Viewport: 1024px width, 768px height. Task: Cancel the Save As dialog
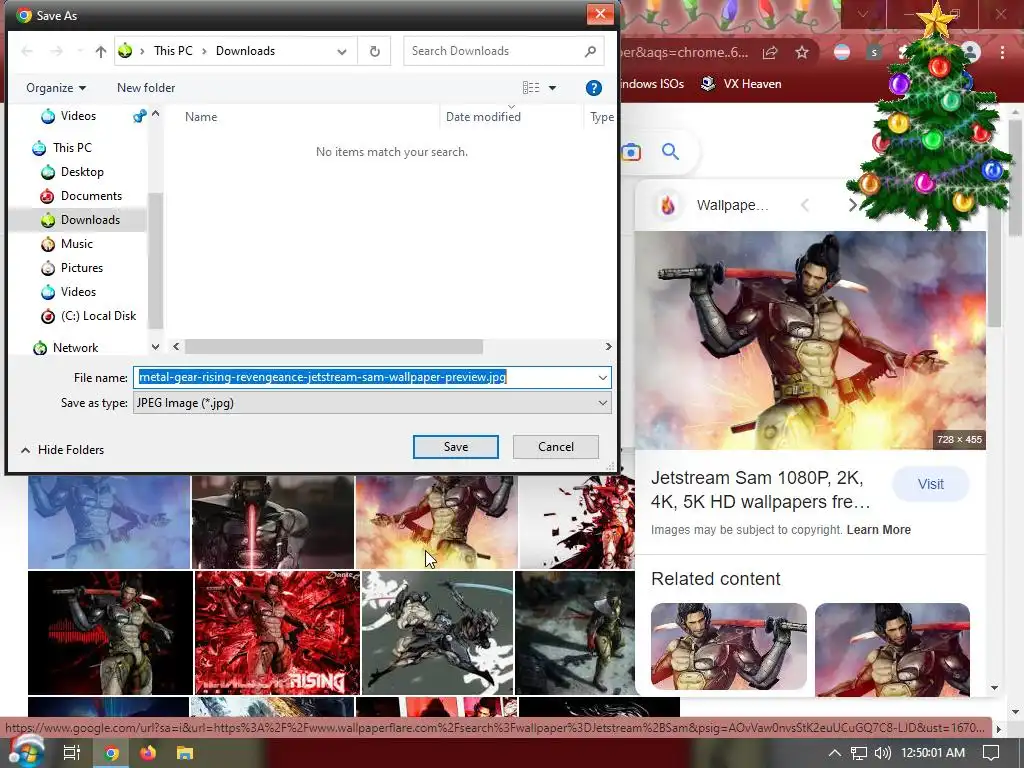click(556, 447)
